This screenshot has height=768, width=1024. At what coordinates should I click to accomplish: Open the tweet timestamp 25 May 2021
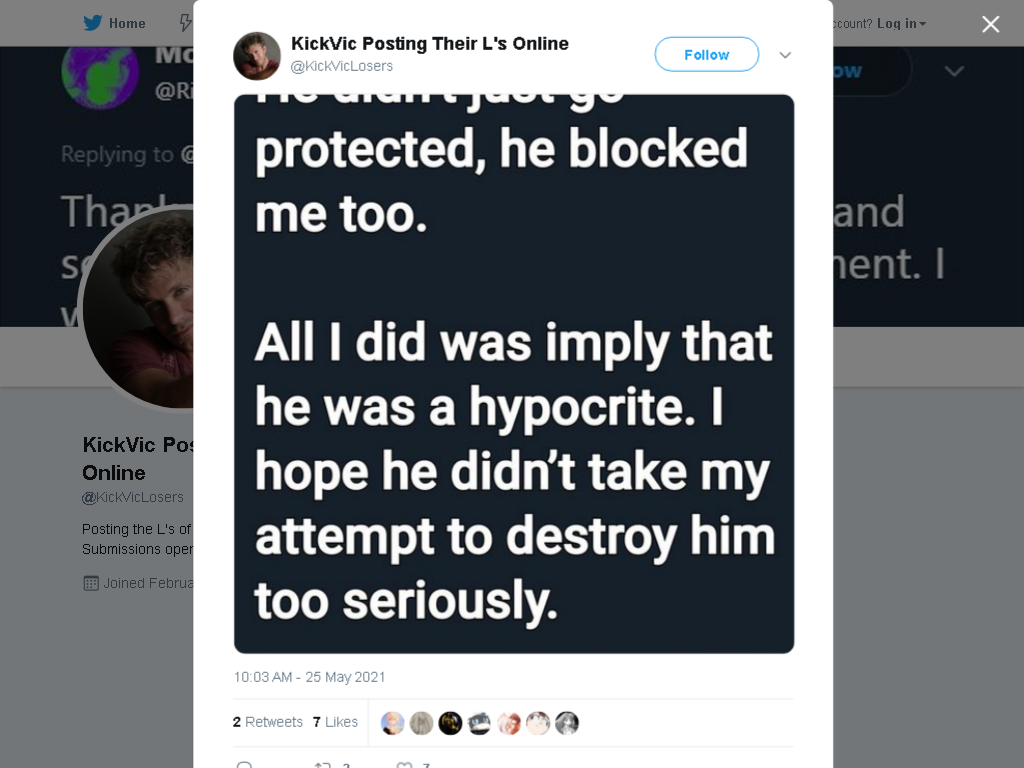coord(310,677)
